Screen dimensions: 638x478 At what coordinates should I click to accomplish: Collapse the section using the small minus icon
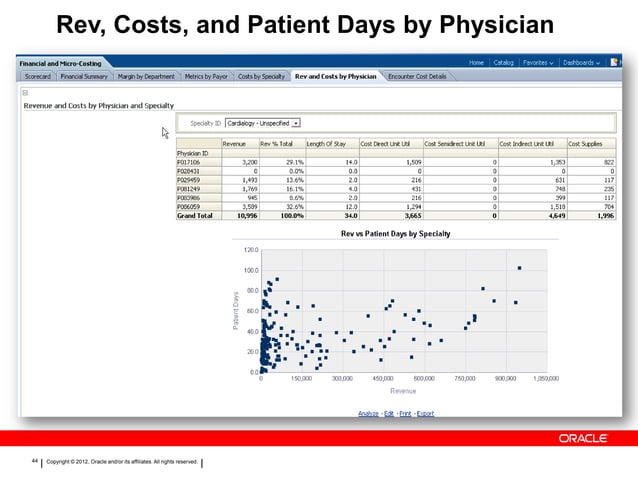pyautogui.click(x=25, y=93)
